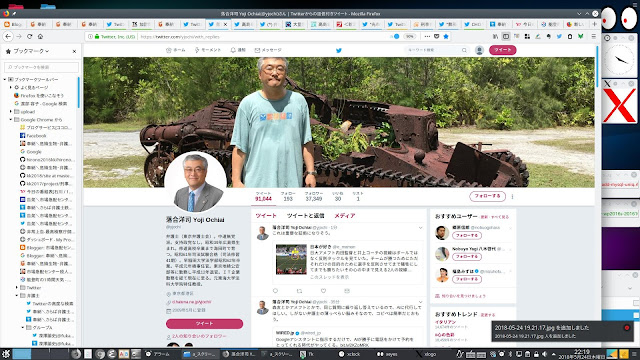Select the メディア tab
Viewport: 640px width, 360px height.
345,216
